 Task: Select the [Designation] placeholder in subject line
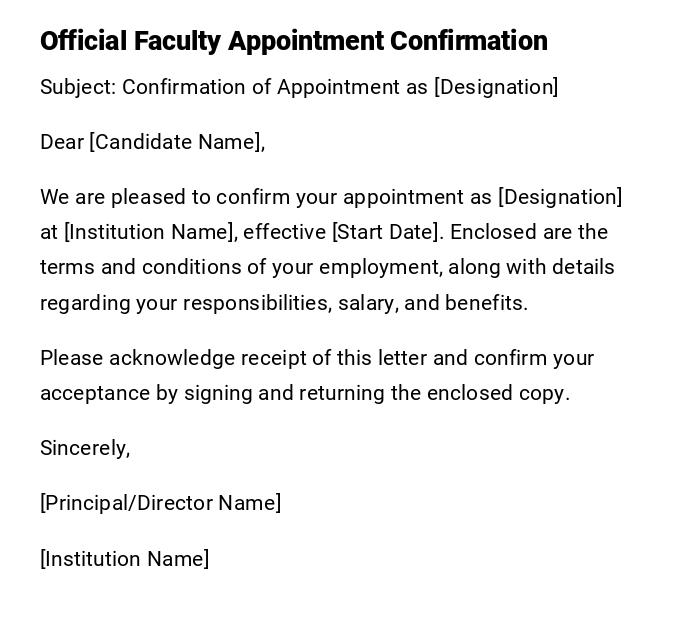coord(495,88)
